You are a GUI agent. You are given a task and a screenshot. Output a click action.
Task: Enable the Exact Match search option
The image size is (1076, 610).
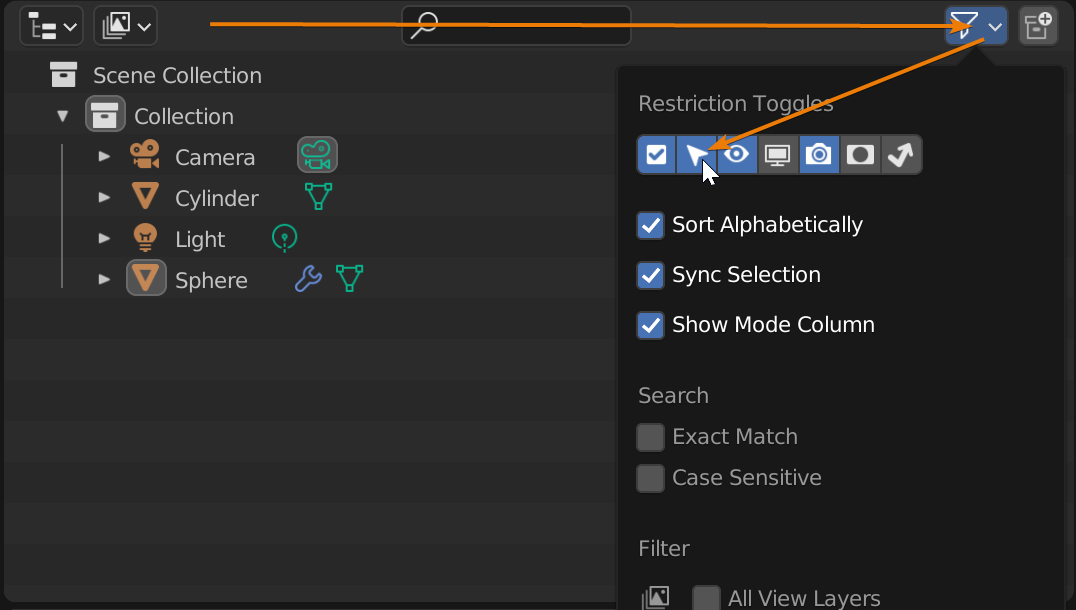pyautogui.click(x=651, y=437)
